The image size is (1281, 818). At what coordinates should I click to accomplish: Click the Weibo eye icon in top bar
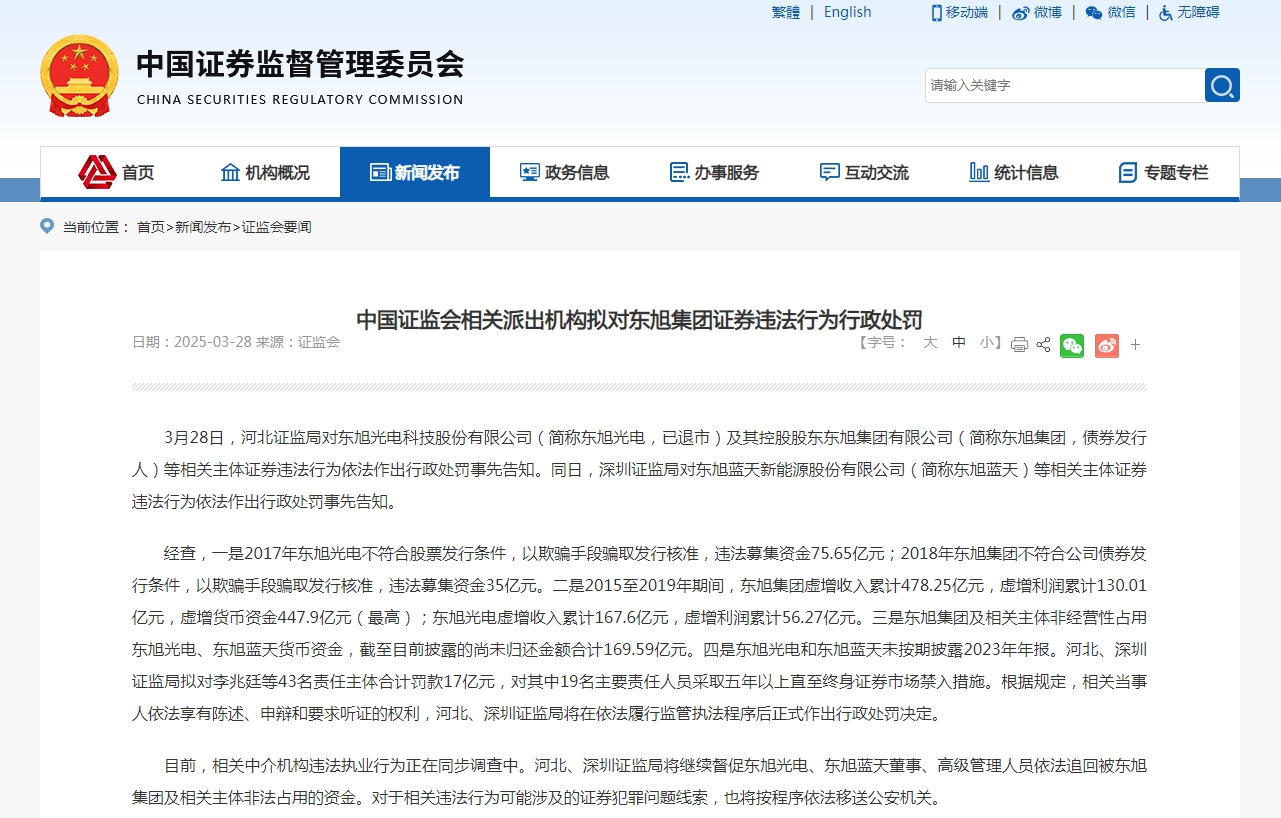click(x=1020, y=13)
